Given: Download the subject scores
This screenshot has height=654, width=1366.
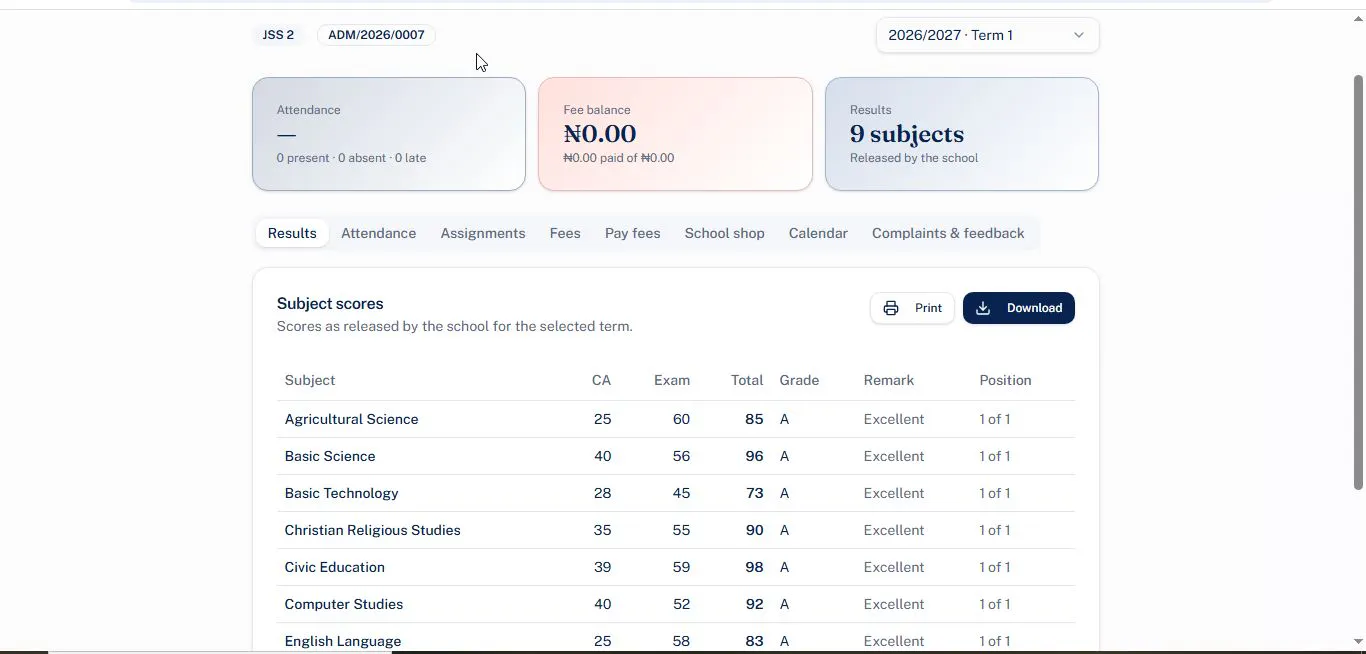Looking at the screenshot, I should click(x=1019, y=308).
